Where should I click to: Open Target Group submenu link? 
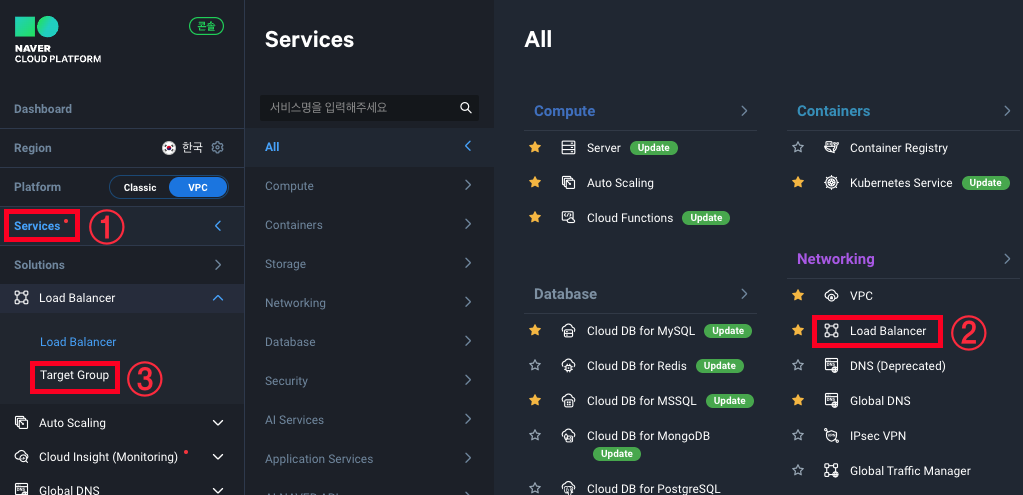(74, 376)
